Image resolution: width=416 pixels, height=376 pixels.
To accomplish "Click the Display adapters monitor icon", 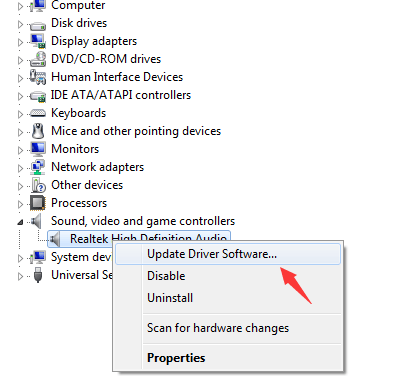I will [x=38, y=41].
